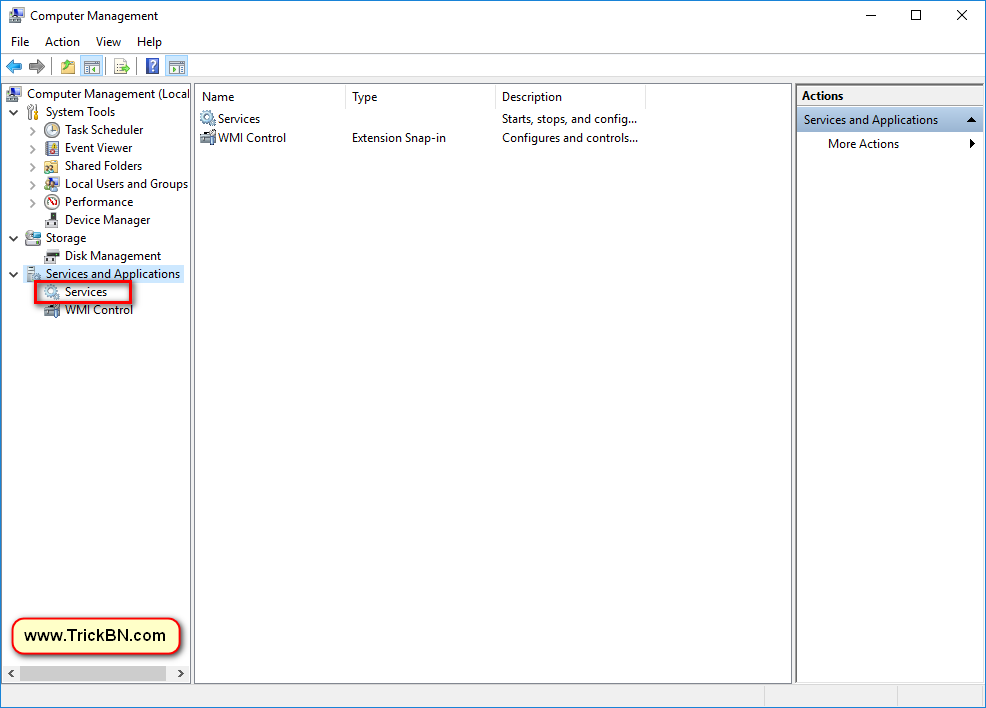Click the title bar Computer Management icon

16,15
